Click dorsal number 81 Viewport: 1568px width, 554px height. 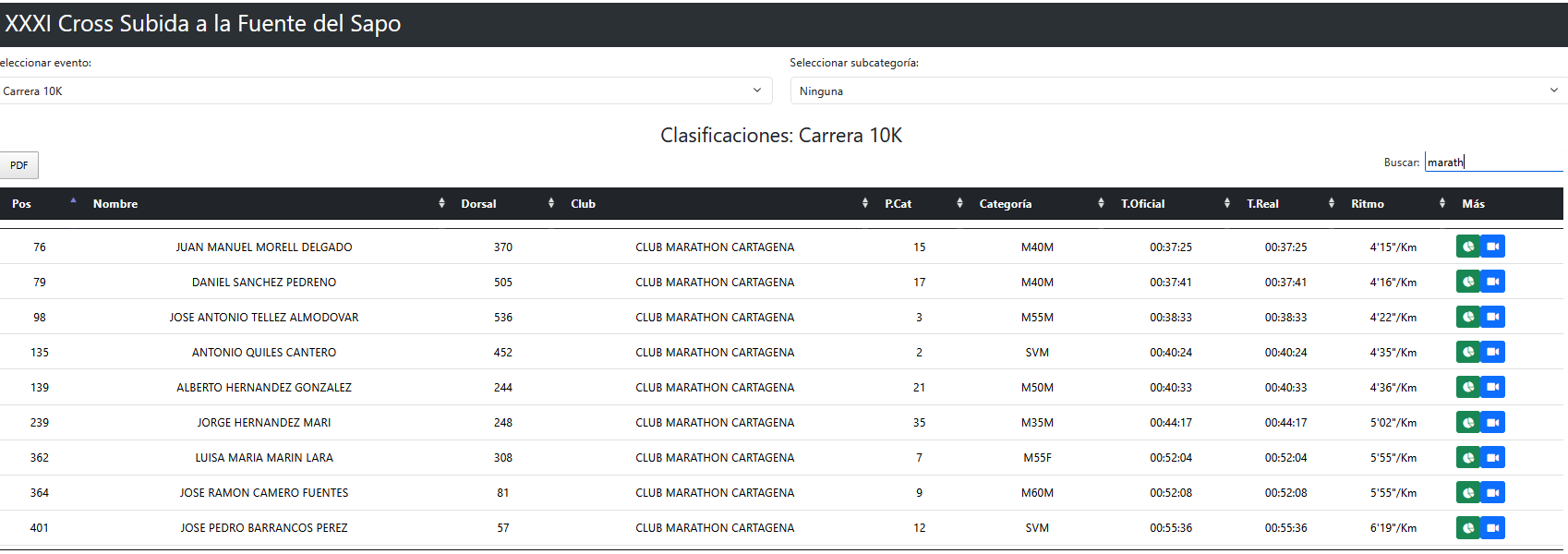pos(503,493)
